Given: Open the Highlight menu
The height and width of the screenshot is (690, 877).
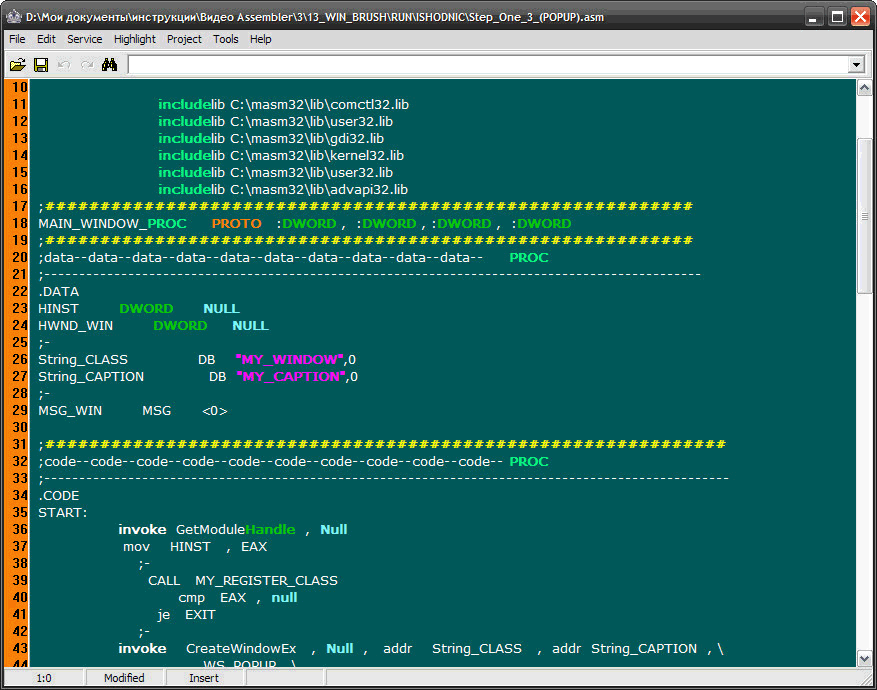Looking at the screenshot, I should click(134, 39).
